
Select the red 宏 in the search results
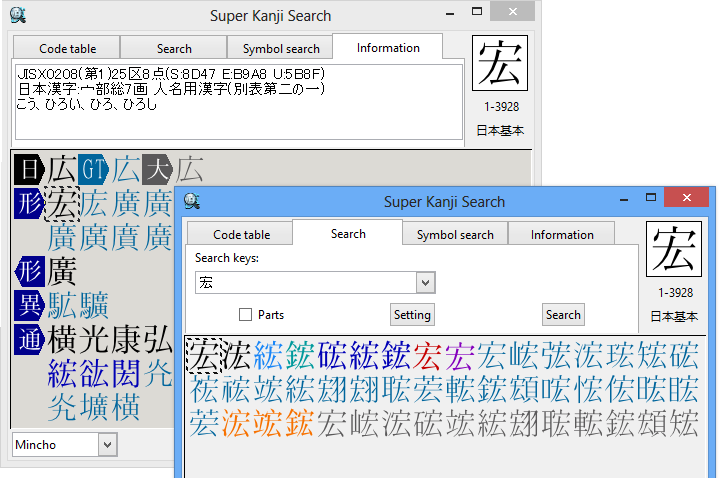click(427, 355)
